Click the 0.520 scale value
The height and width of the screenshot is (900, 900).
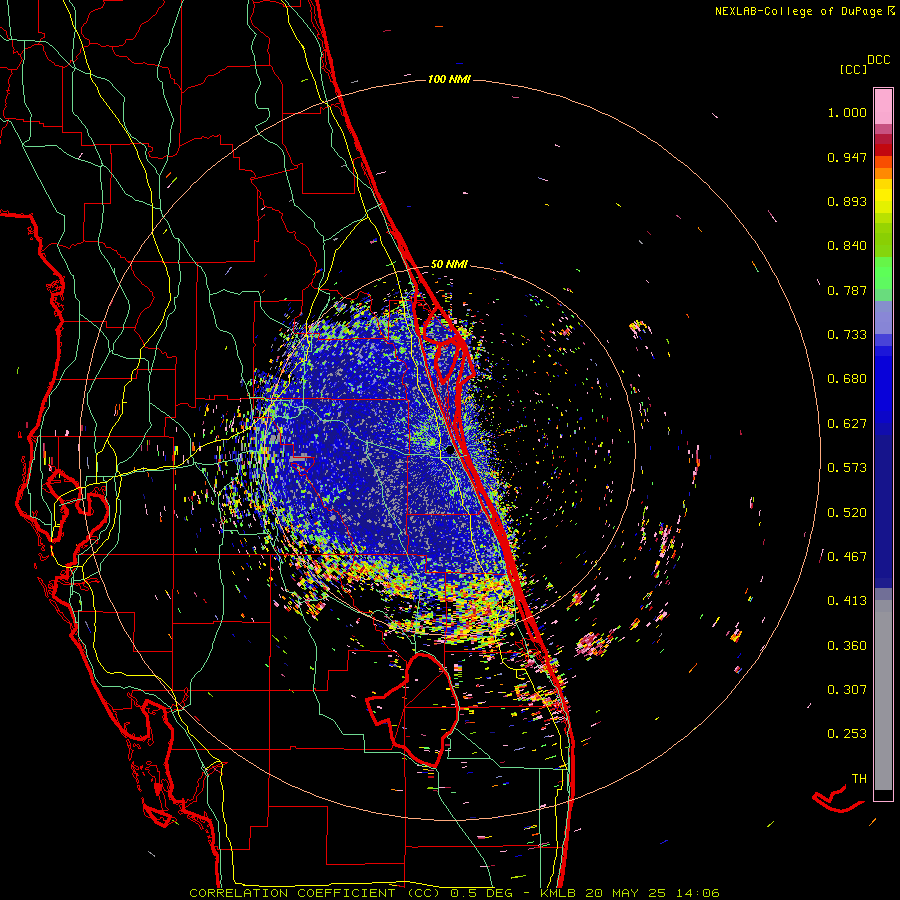pyautogui.click(x=847, y=513)
